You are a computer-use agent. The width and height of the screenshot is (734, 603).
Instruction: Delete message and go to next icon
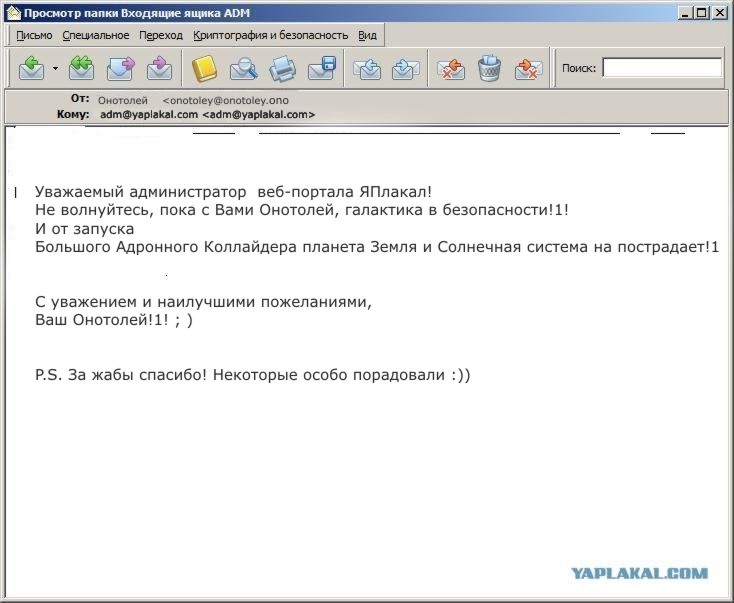pyautogui.click(x=528, y=68)
